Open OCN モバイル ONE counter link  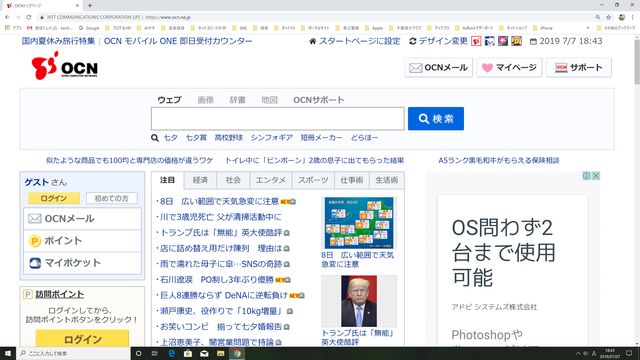pos(178,41)
